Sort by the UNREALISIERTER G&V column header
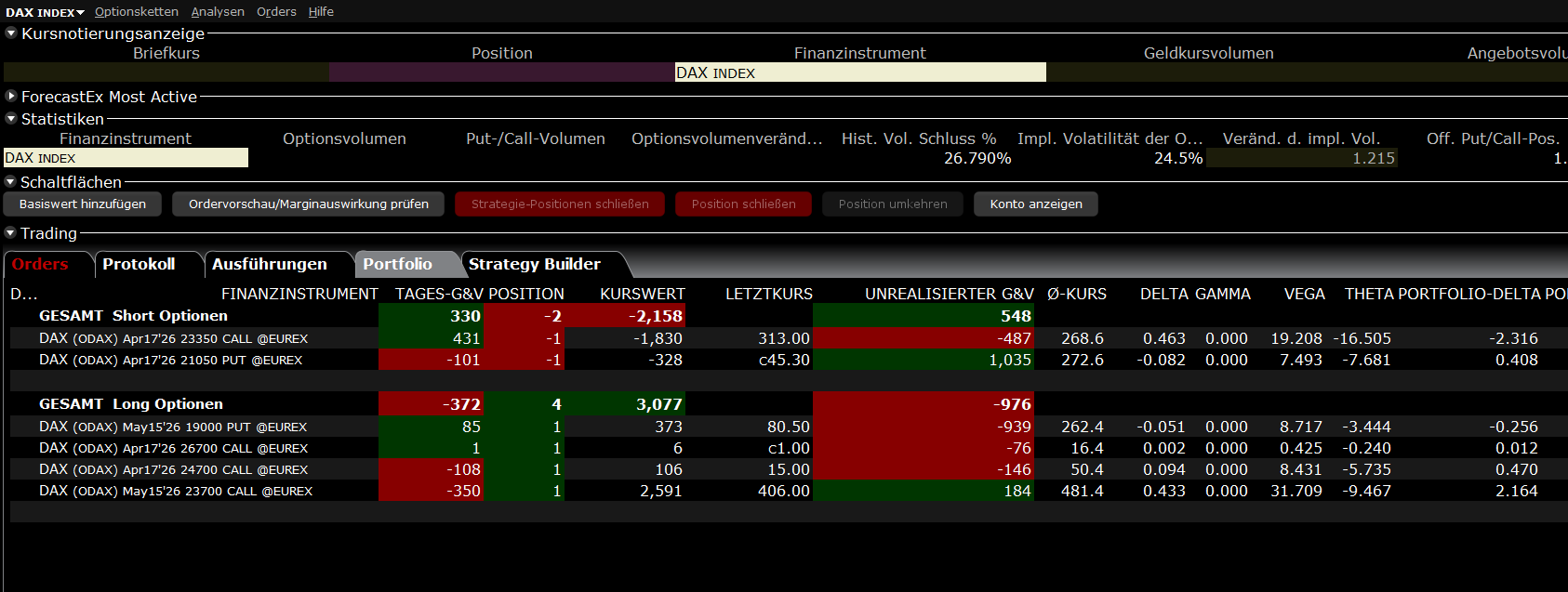The width and height of the screenshot is (1568, 592). [949, 295]
